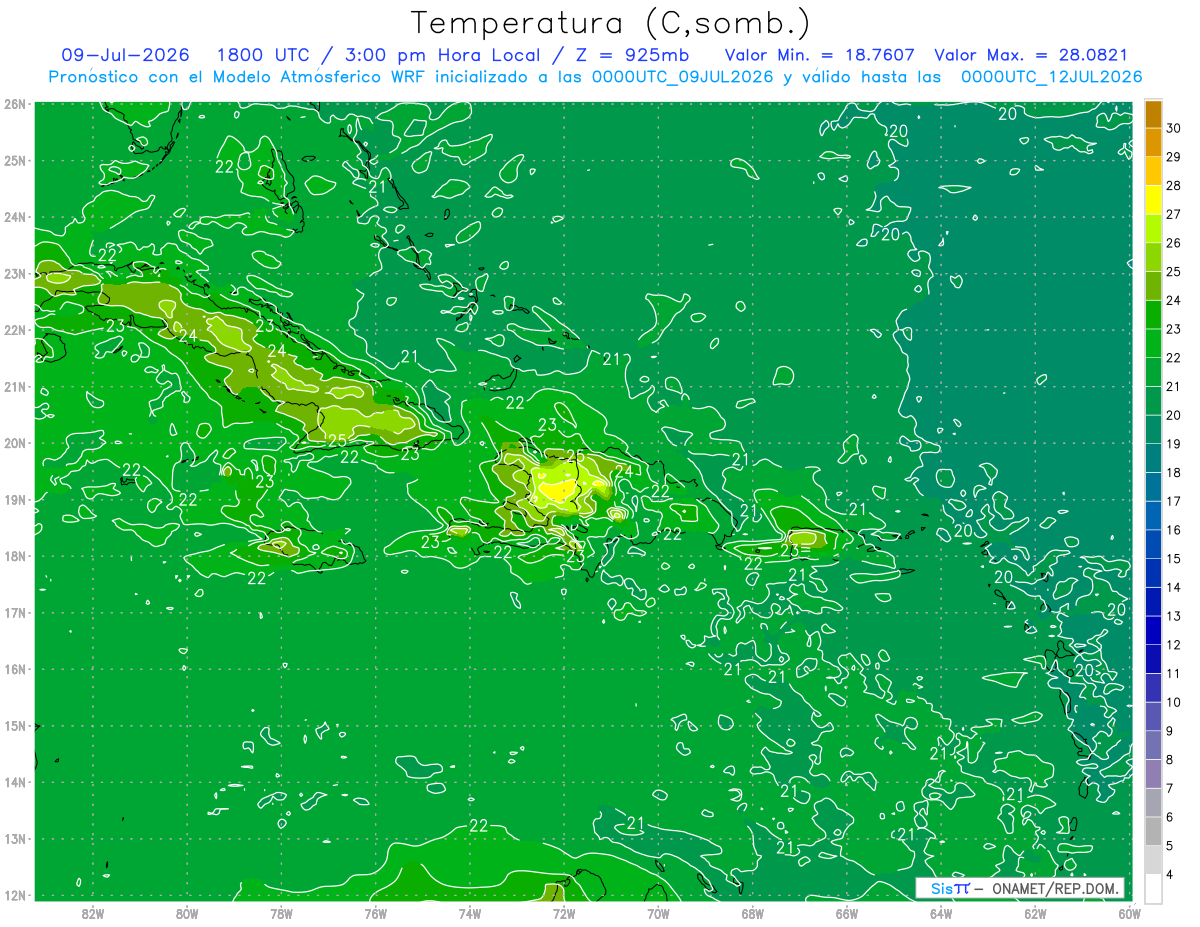Click the '7' value on the color scale
Screen dimensions: 1200x927
click(x=1172, y=788)
